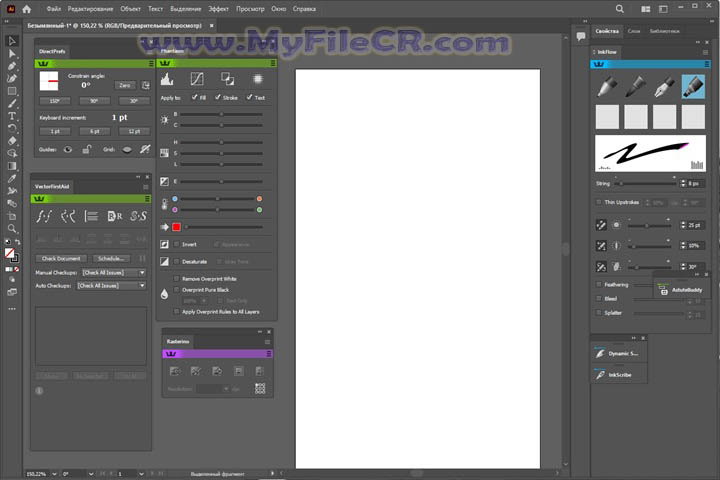Open the Manual Checkups dropdown
The height and width of the screenshot is (480, 720).
(x=113, y=273)
